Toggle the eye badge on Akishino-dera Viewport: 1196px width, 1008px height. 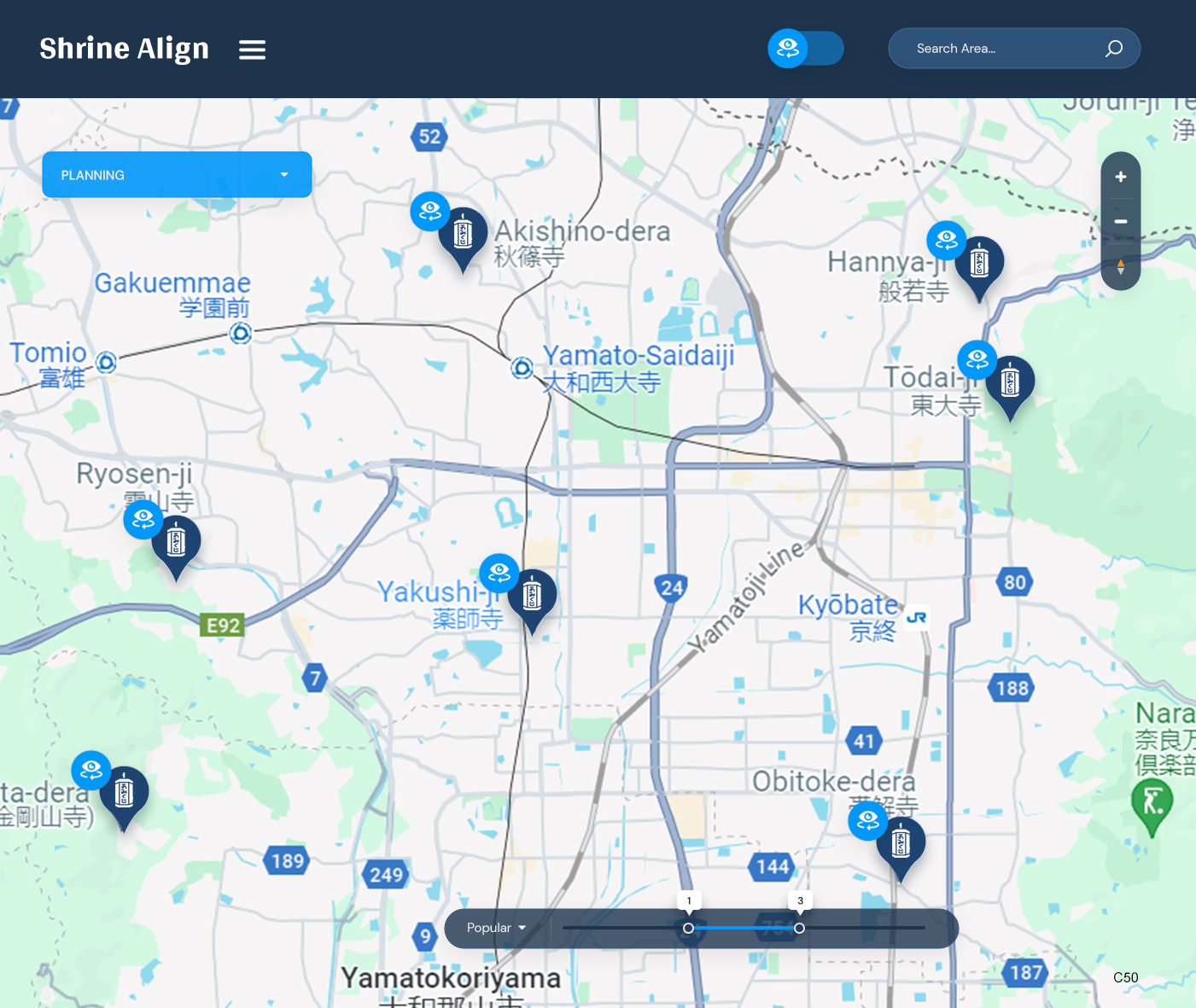click(x=430, y=211)
